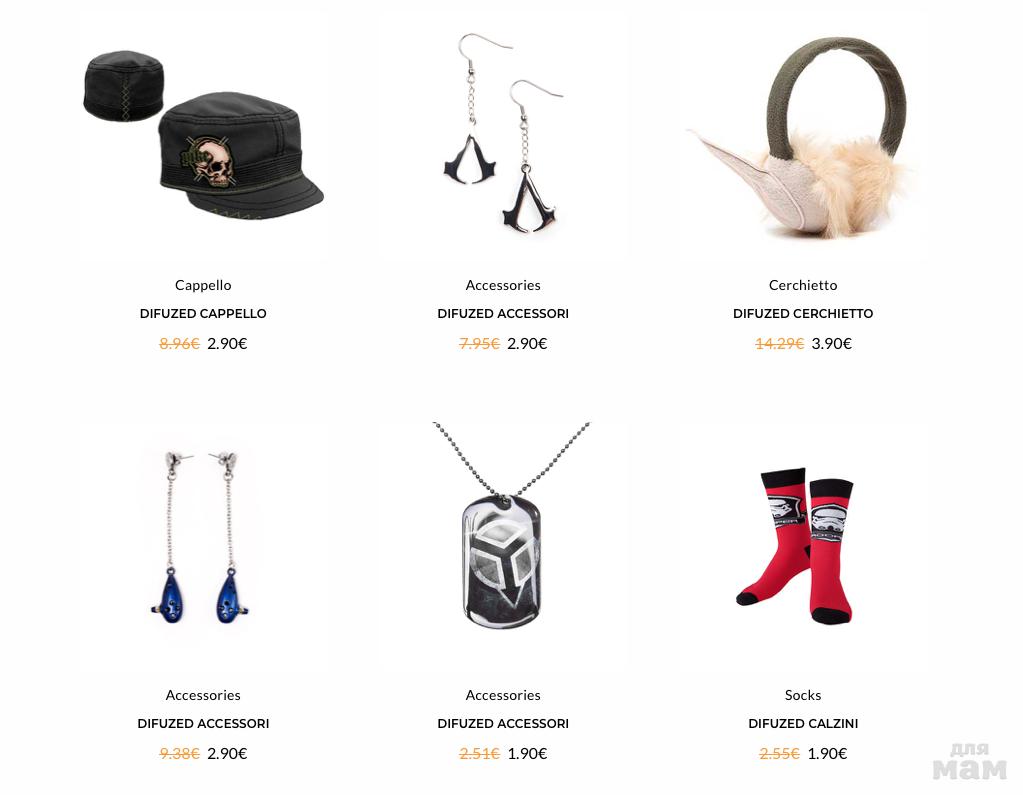Open the Assassin's Creed earrings image
This screenshot has width=1023, height=795.
coord(503,134)
